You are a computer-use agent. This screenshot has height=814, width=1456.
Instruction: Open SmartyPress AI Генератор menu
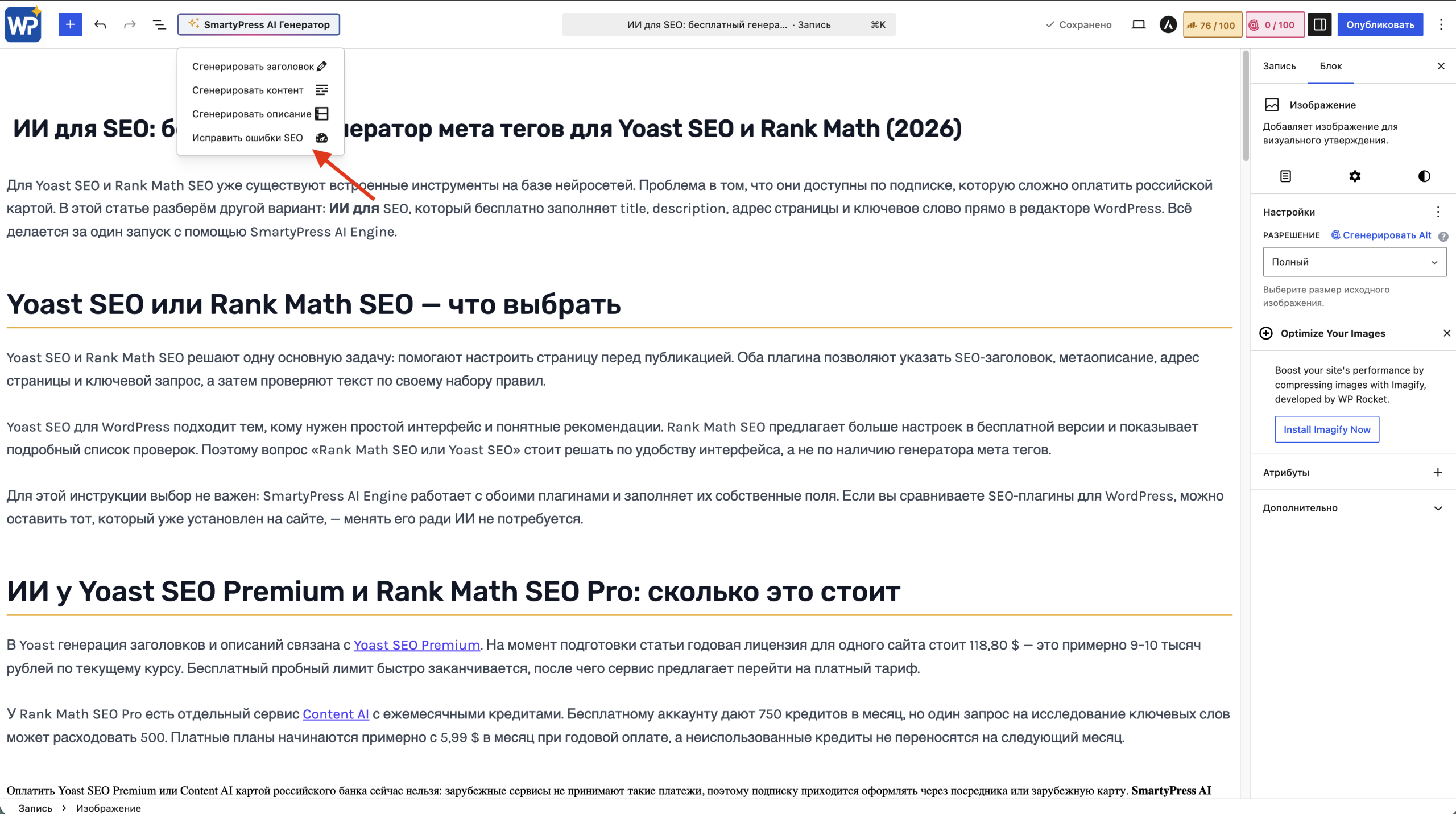pos(259,24)
